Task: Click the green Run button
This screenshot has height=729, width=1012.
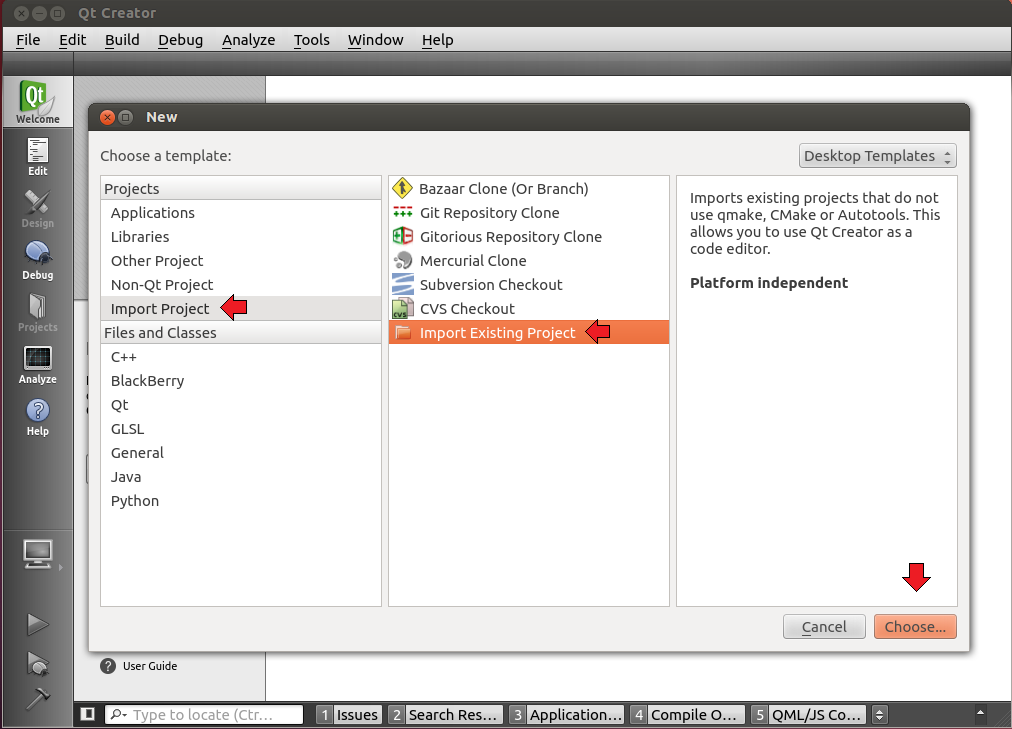Action: click(37, 624)
